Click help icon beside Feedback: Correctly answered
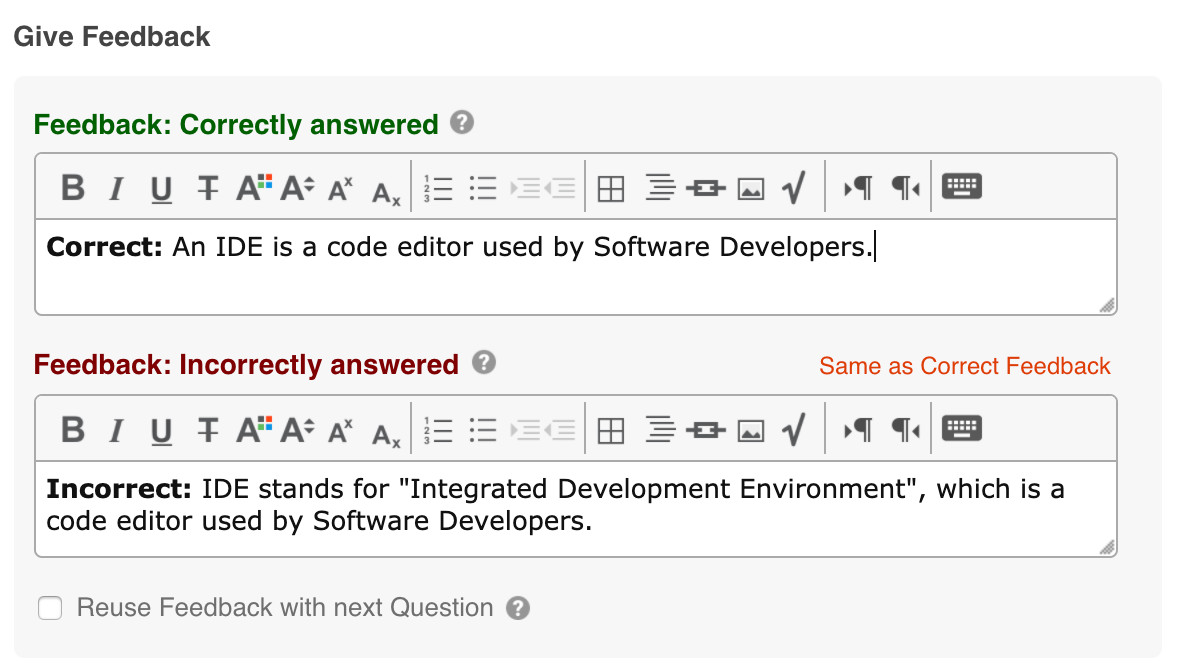 (461, 123)
